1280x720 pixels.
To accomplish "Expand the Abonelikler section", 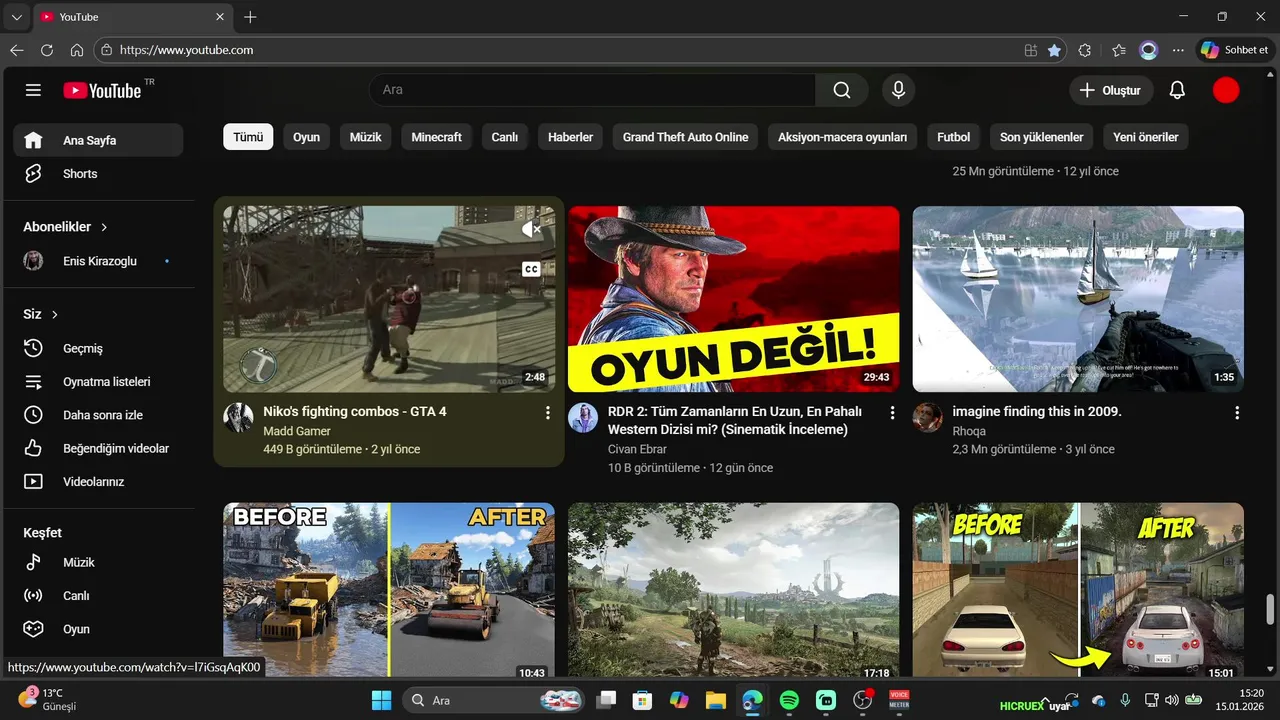I will click(66, 227).
